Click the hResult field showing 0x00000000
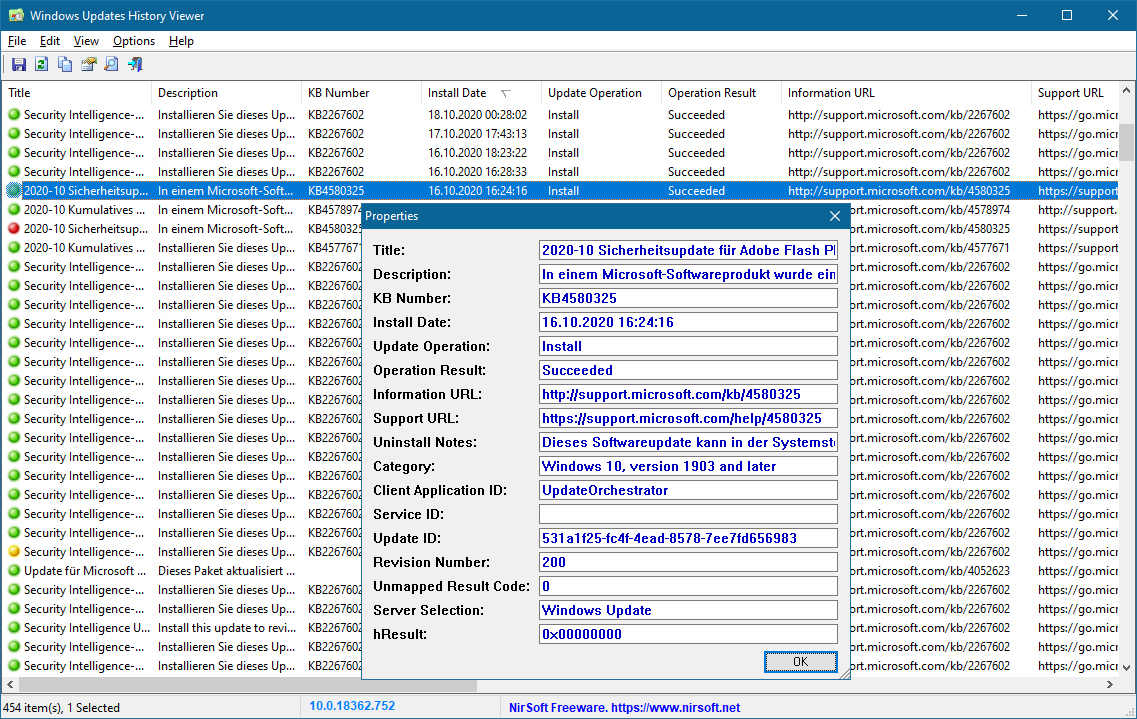 tap(688, 633)
